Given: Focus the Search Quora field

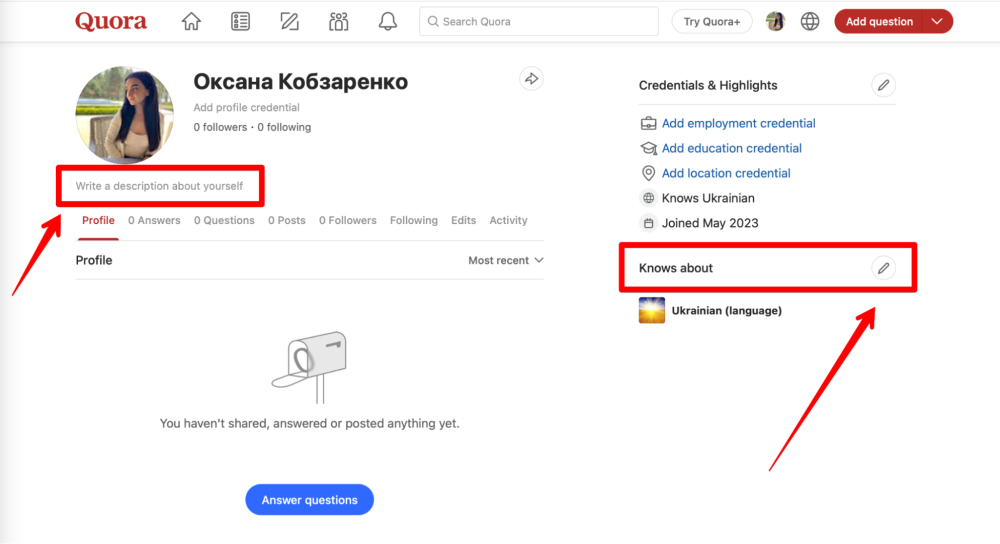Looking at the screenshot, I should (x=539, y=22).
